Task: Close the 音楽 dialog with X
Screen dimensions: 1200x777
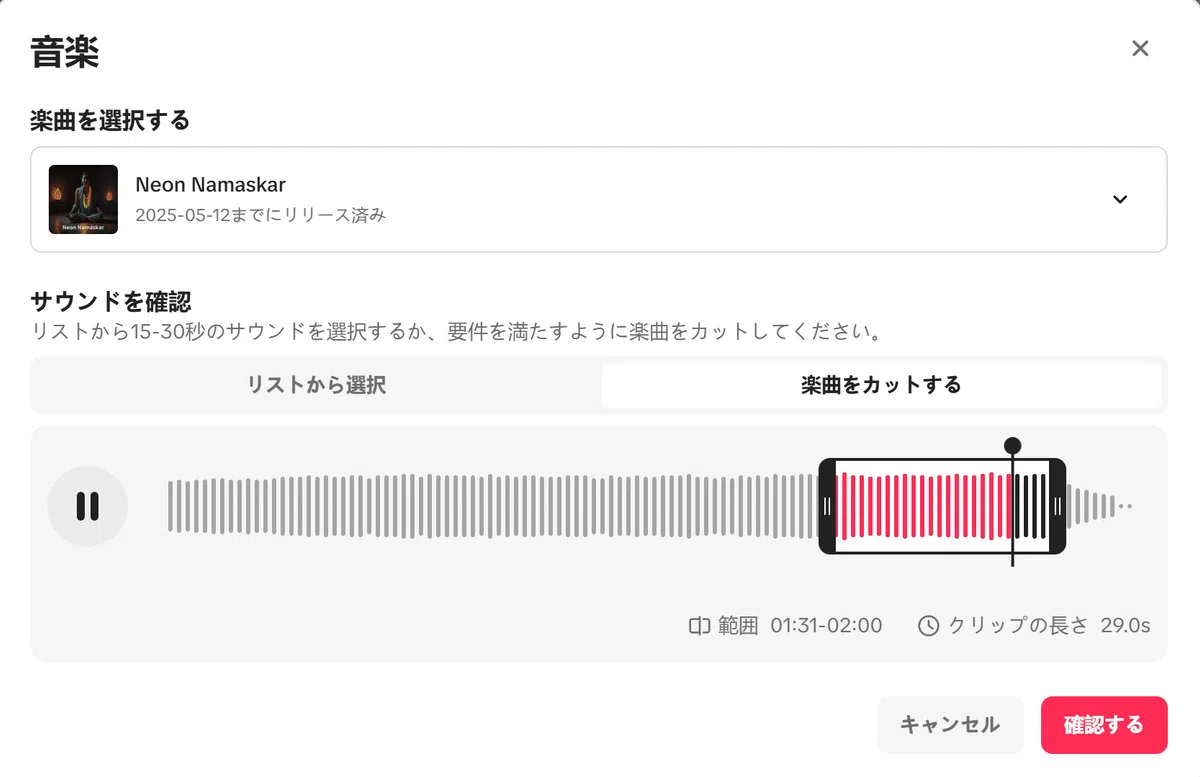Action: pyautogui.click(x=1140, y=48)
